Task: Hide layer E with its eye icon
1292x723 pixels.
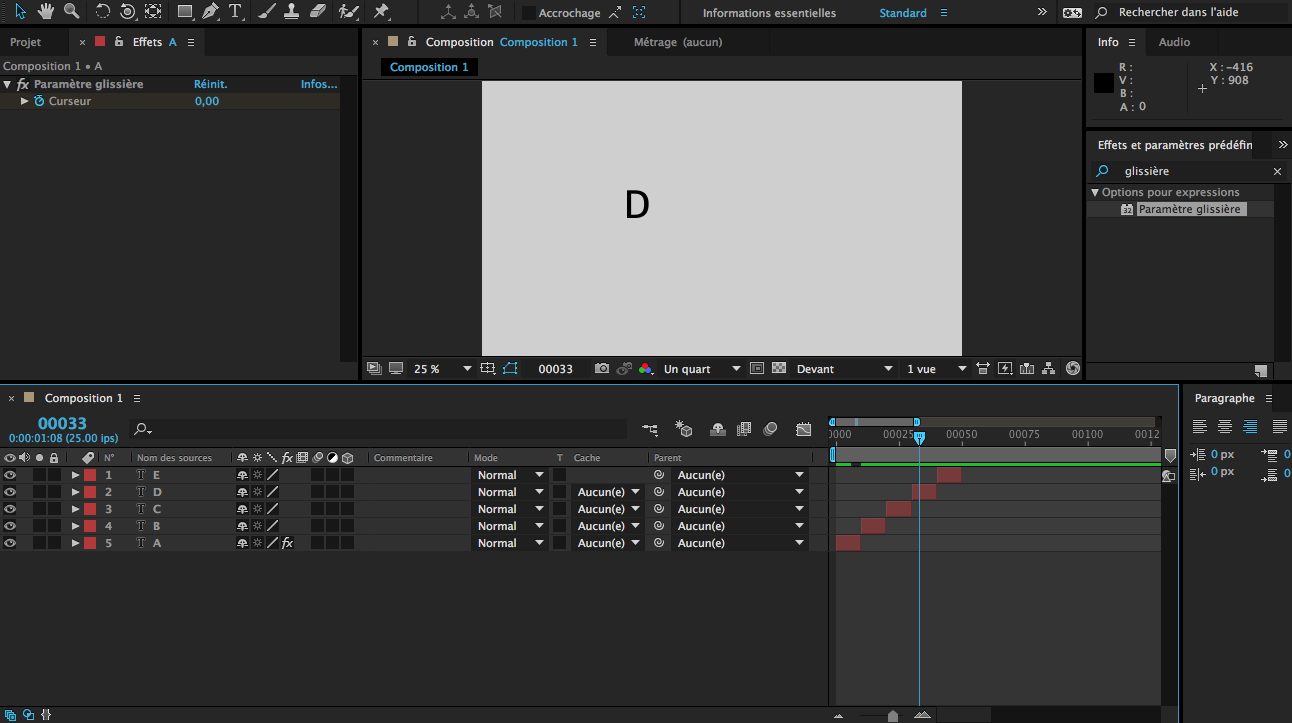Action: click(10, 475)
